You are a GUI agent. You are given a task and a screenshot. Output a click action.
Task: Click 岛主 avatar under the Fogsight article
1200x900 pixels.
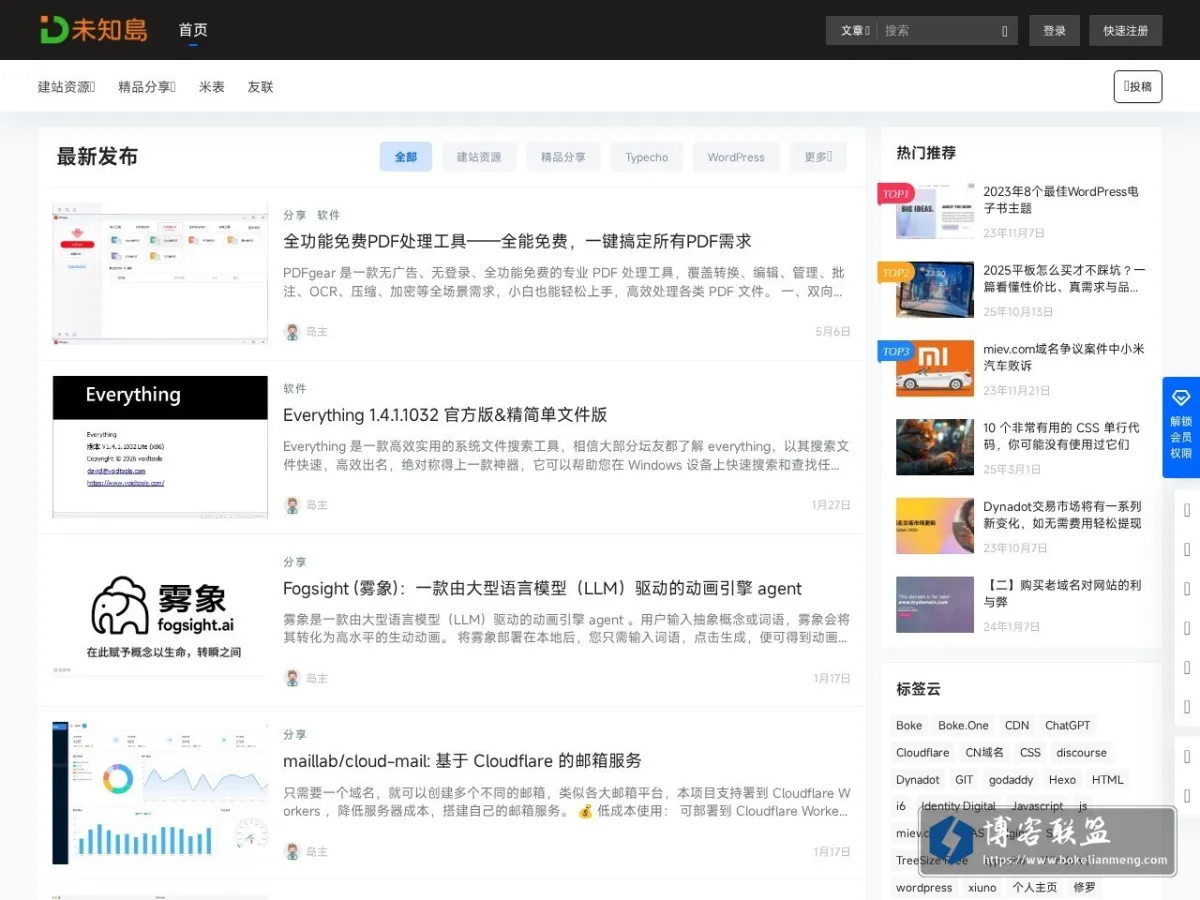pos(292,678)
